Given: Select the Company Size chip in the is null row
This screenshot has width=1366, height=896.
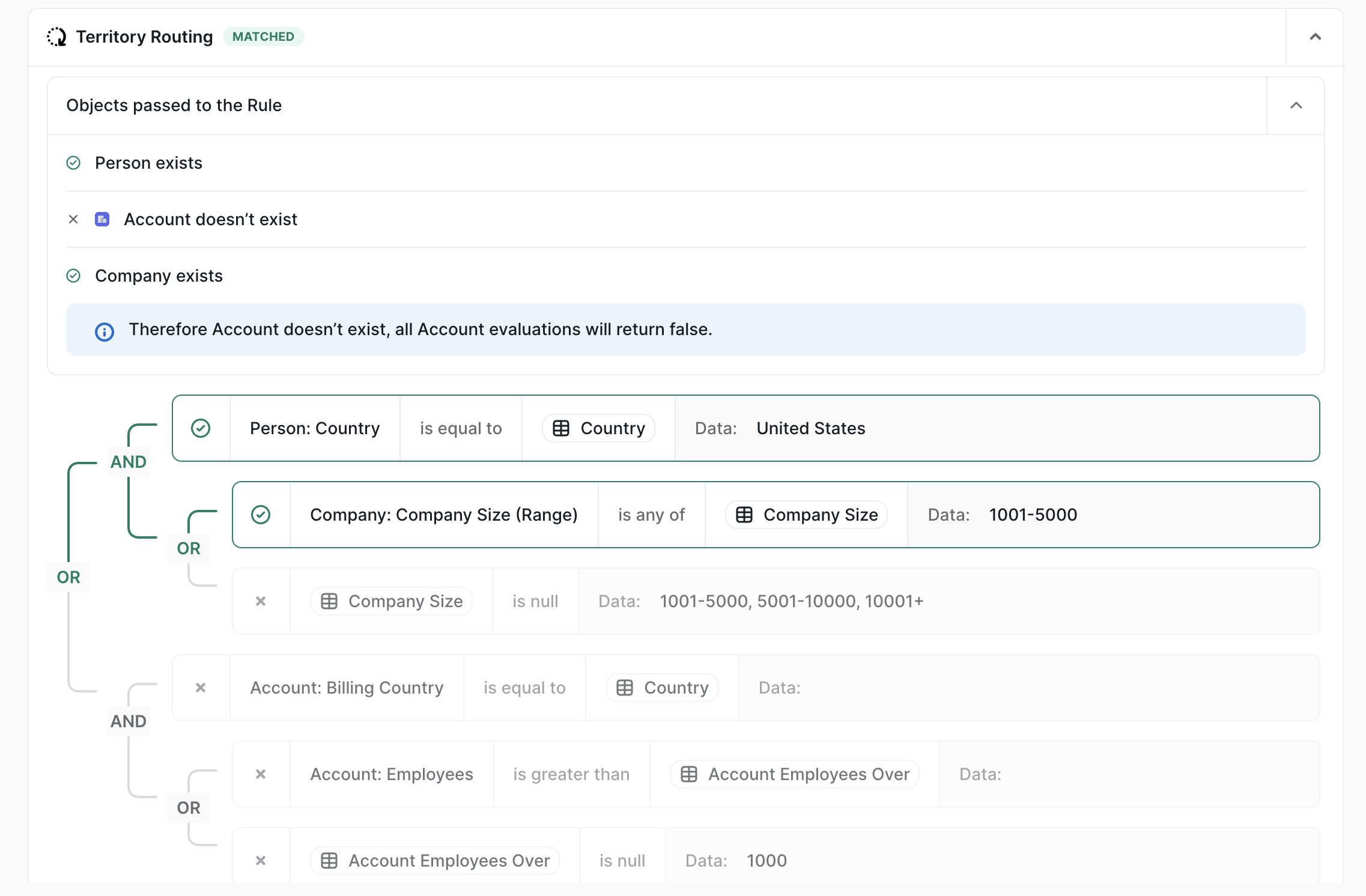Looking at the screenshot, I should click(x=391, y=601).
